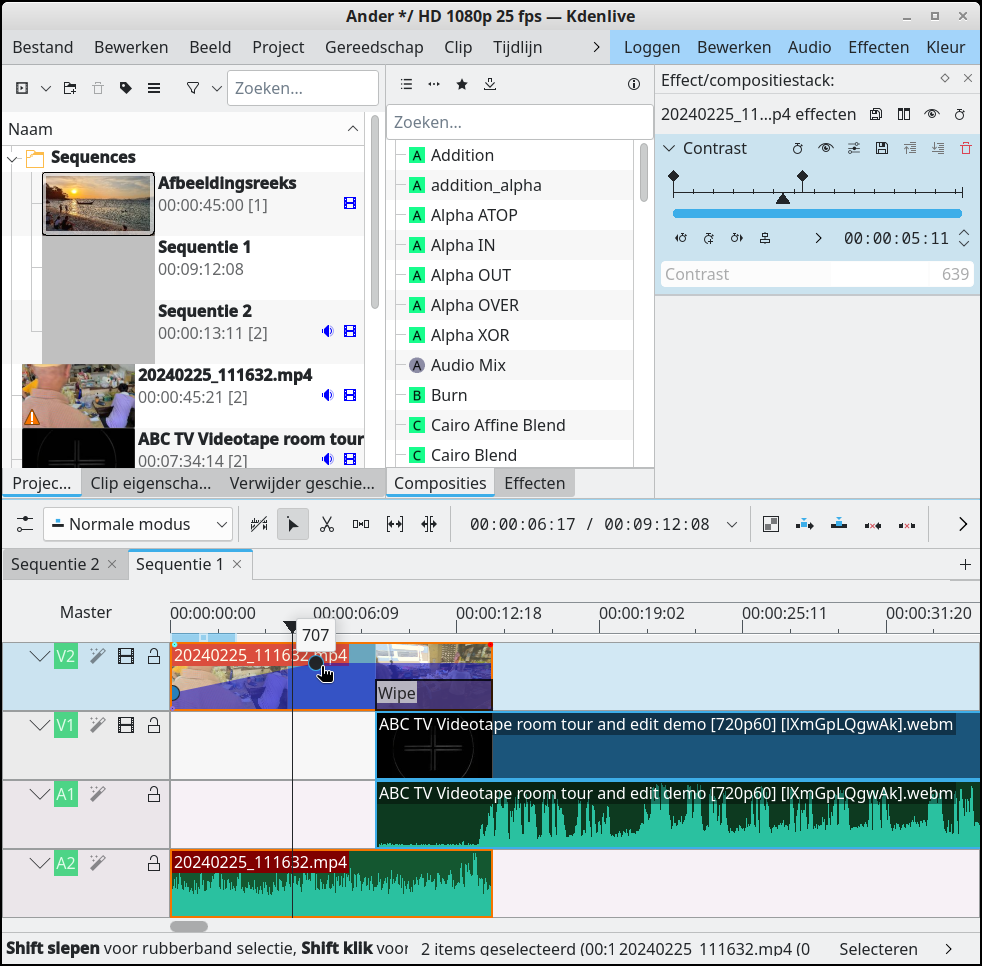Add a new sequence with the plus button

pyautogui.click(x=965, y=564)
